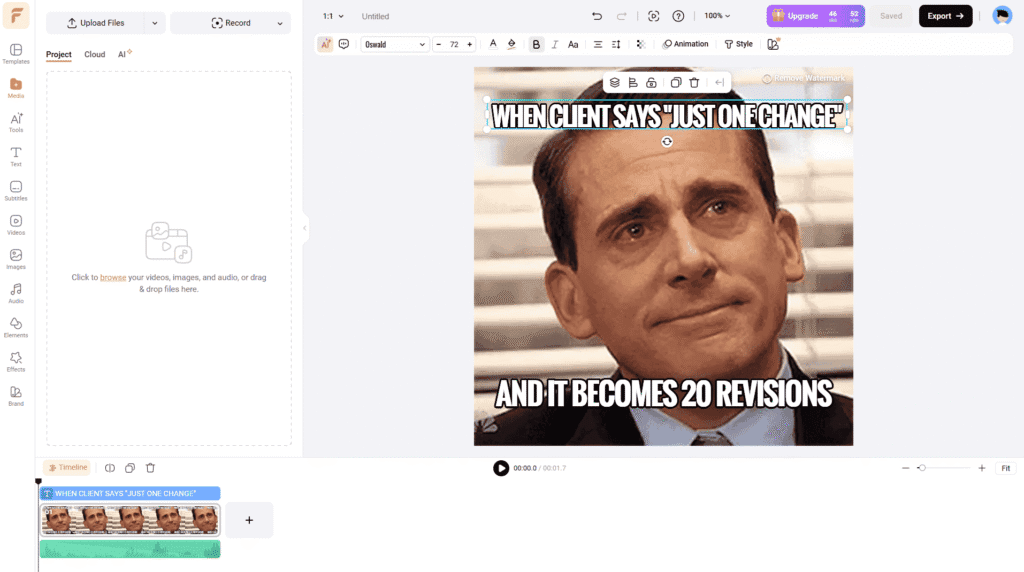Open the Text sidebar panel
Image resolution: width=1024 pixels, height=572 pixels.
click(x=16, y=157)
